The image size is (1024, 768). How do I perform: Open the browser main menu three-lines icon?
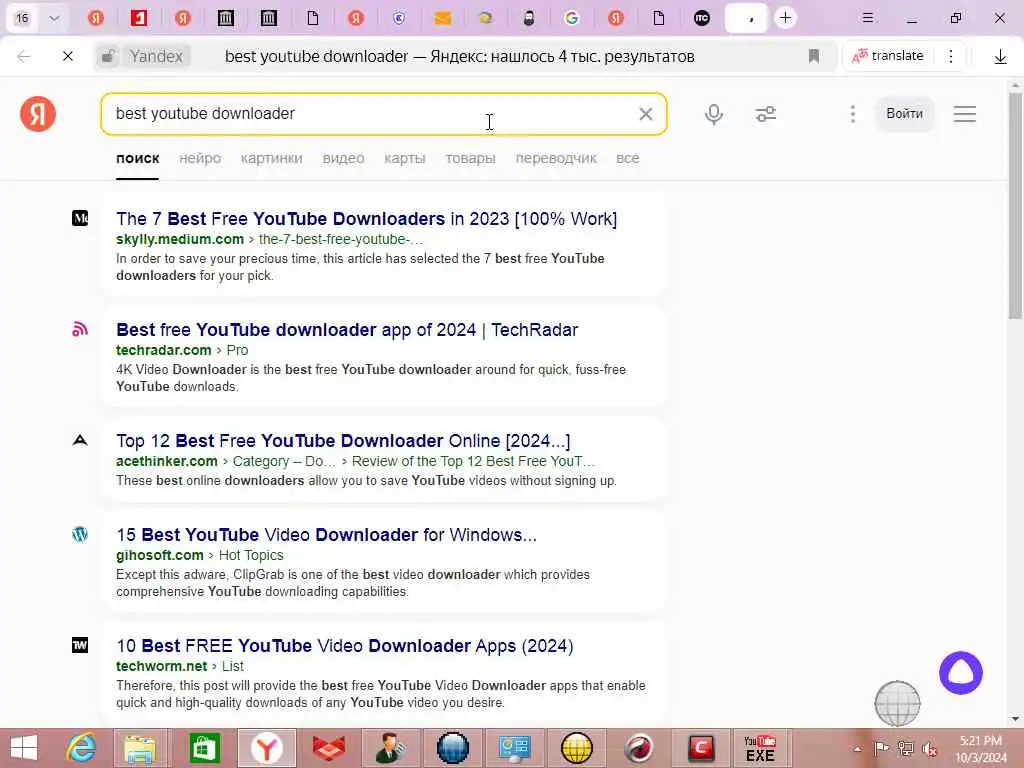coord(867,18)
